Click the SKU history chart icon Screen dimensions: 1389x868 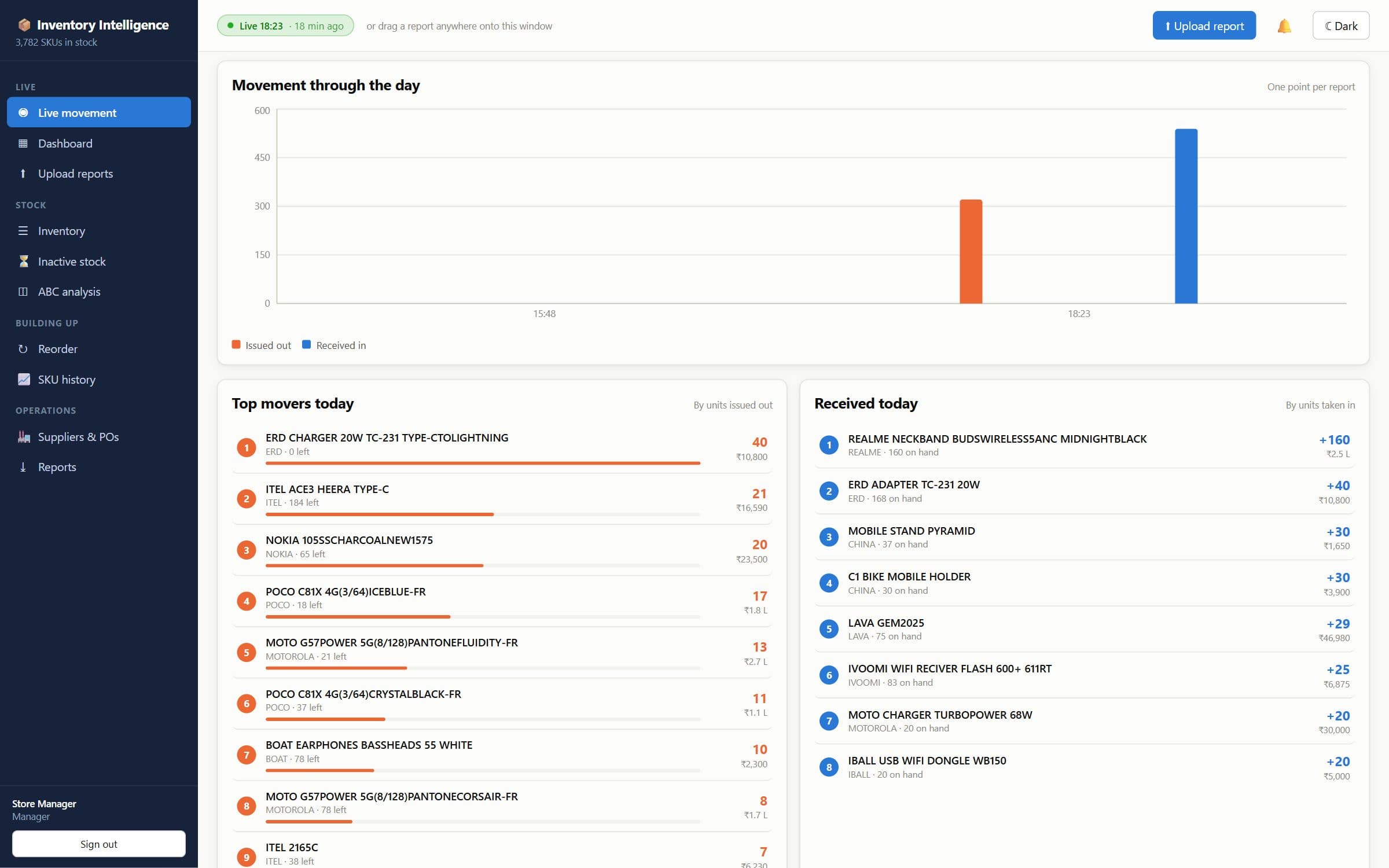click(x=24, y=380)
